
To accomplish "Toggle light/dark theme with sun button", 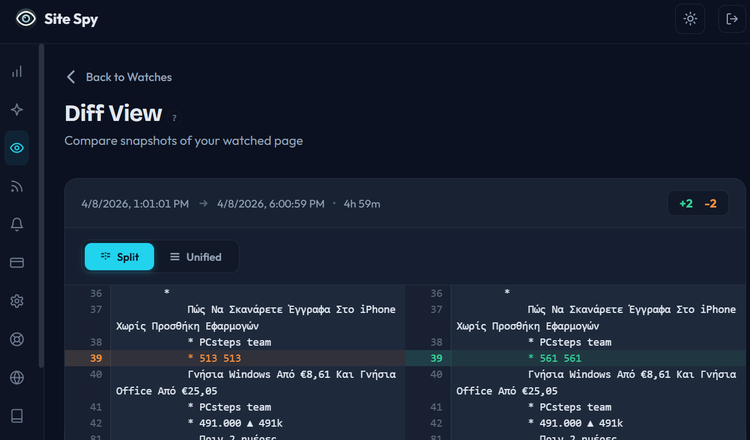I will (690, 19).
